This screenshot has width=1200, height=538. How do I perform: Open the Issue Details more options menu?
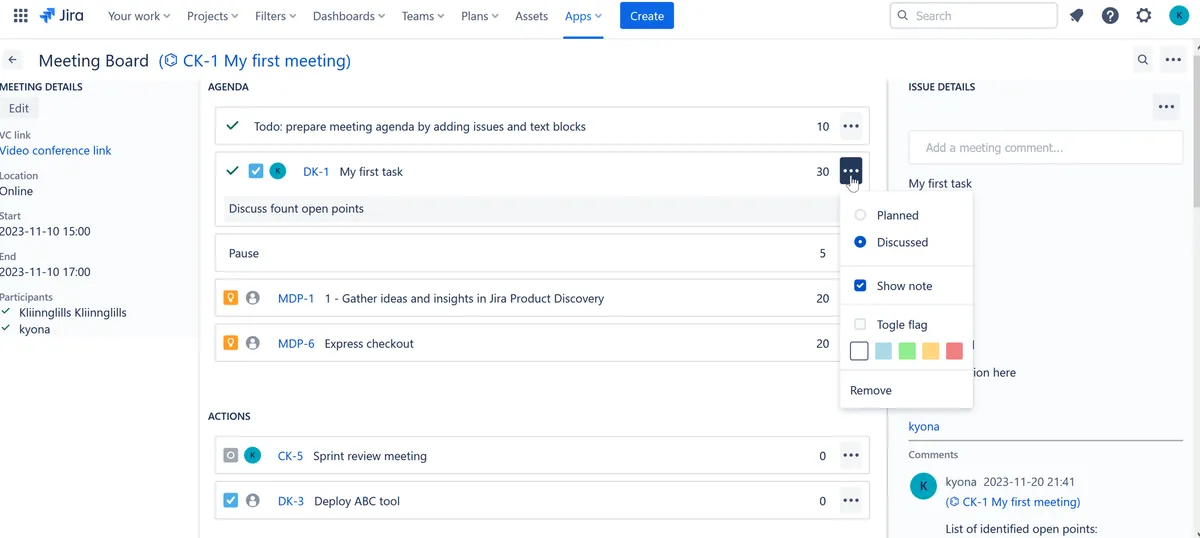1165,106
